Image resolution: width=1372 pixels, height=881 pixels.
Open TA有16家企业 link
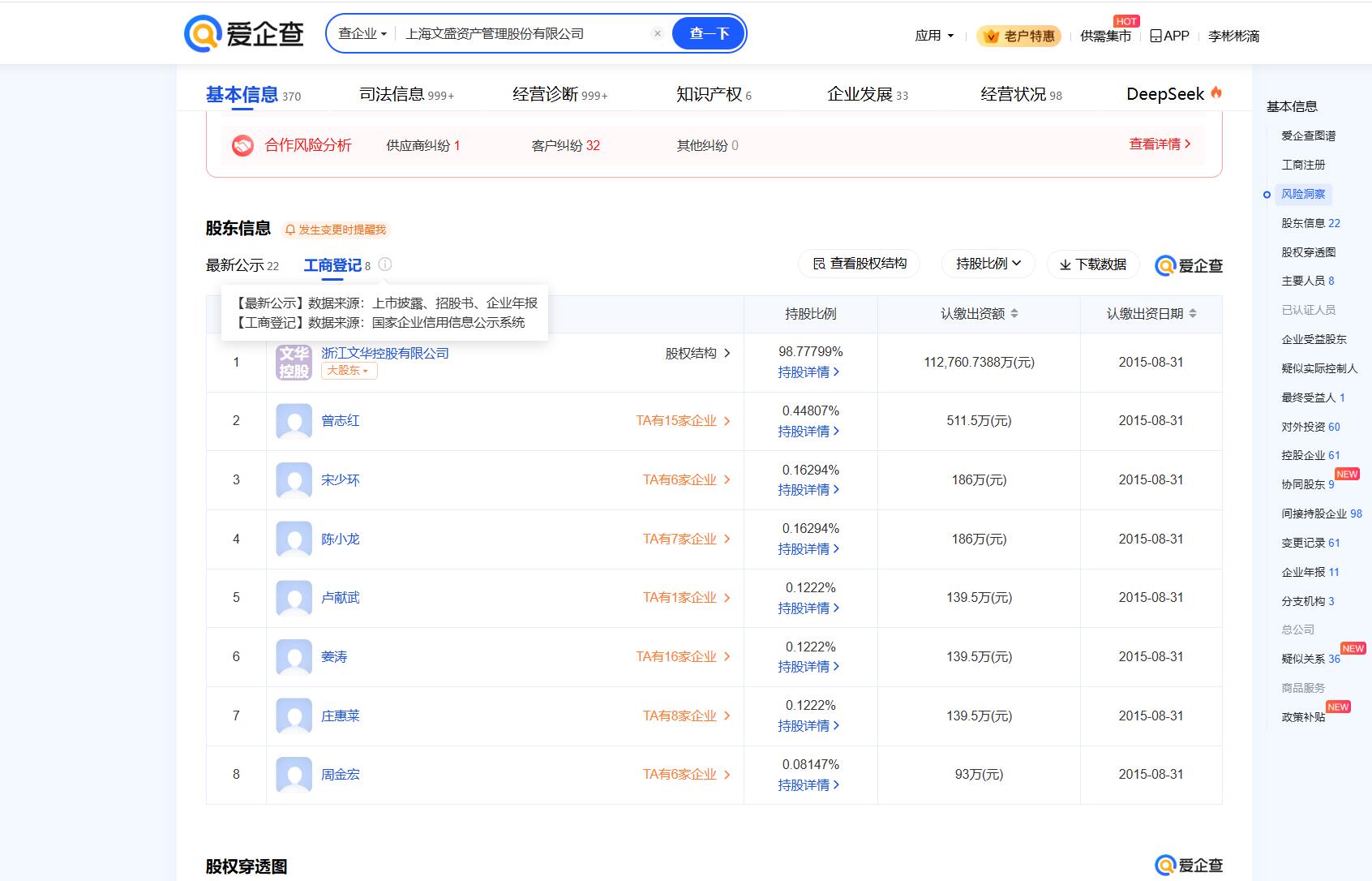pos(683,657)
